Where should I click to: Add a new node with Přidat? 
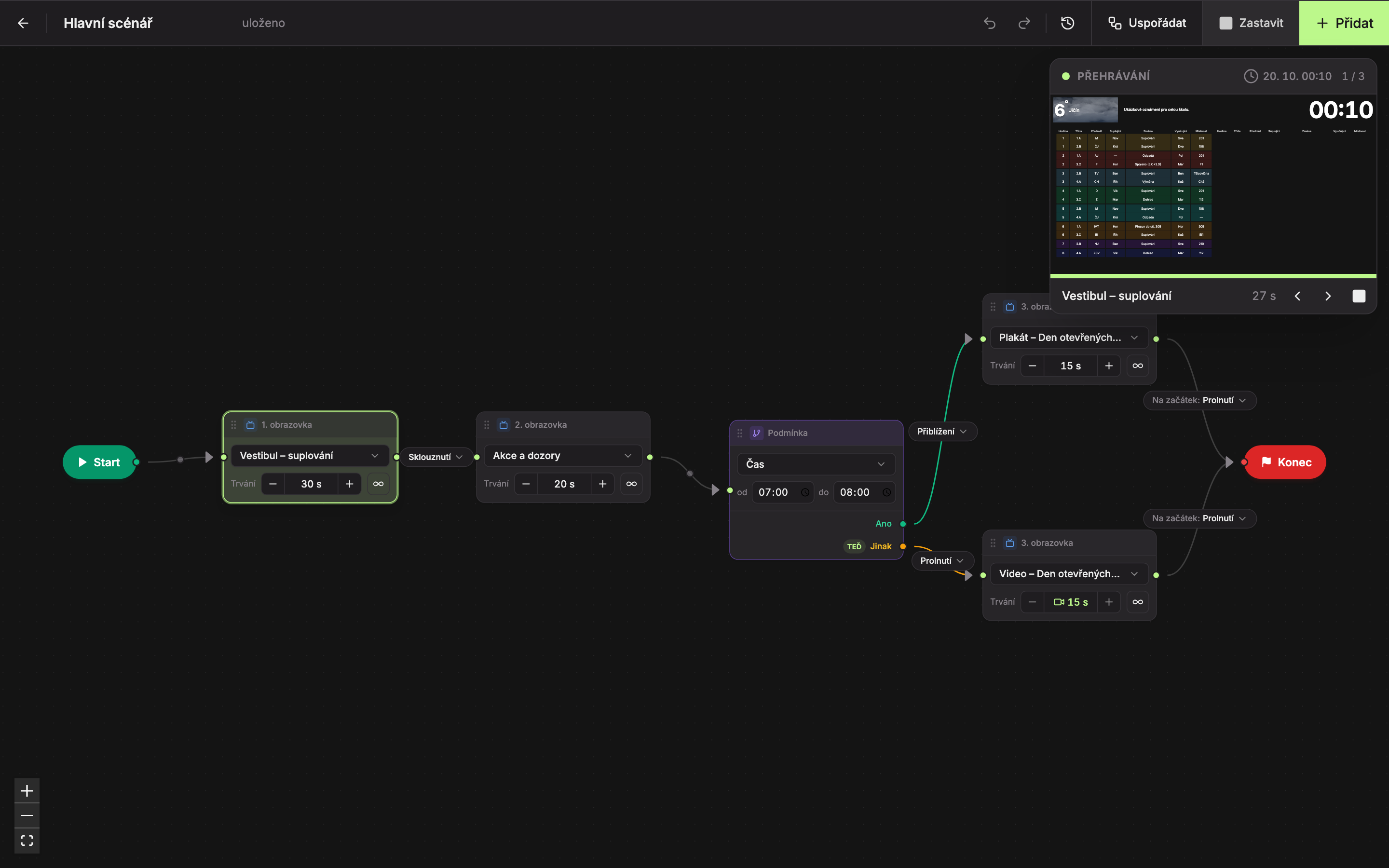tap(1344, 23)
